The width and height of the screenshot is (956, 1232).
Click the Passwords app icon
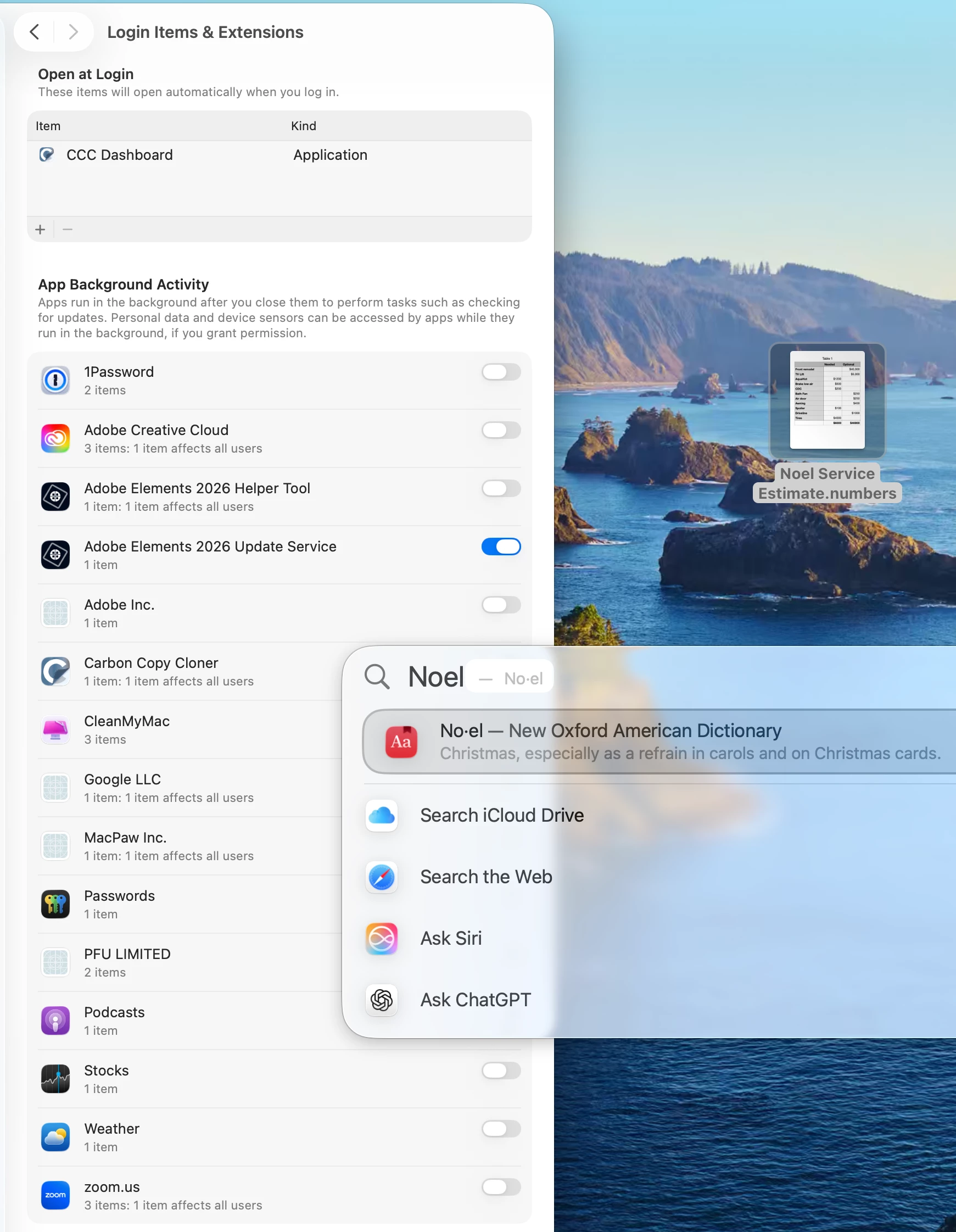pos(55,904)
